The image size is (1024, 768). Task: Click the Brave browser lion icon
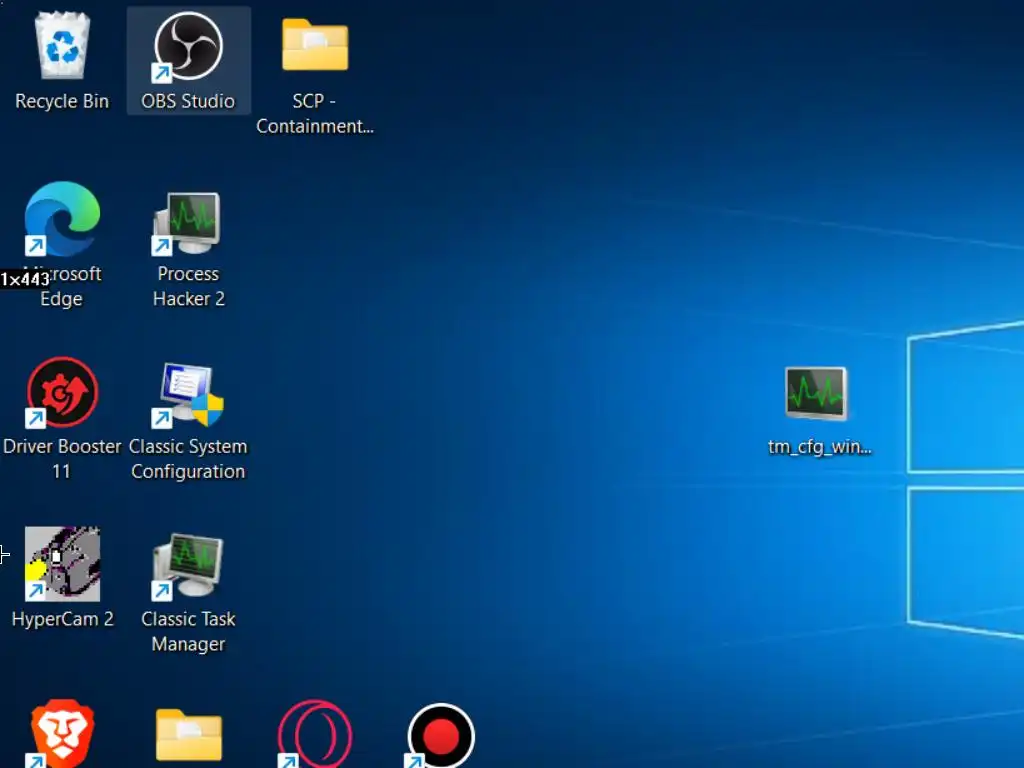click(62, 733)
